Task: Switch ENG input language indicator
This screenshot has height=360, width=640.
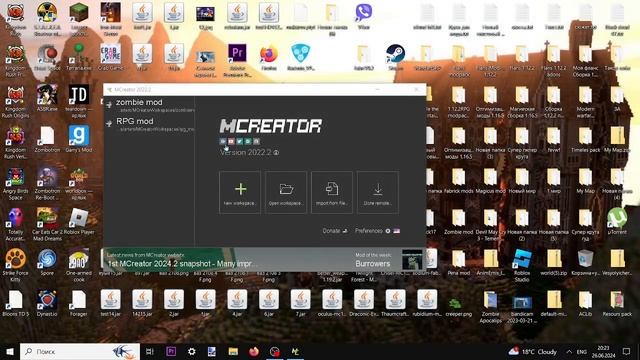Action: point(582,351)
